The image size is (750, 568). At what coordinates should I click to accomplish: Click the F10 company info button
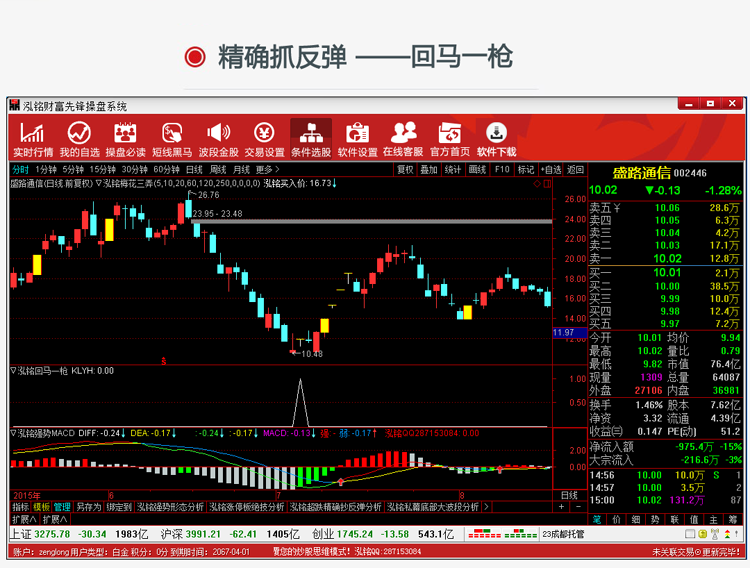(502, 170)
